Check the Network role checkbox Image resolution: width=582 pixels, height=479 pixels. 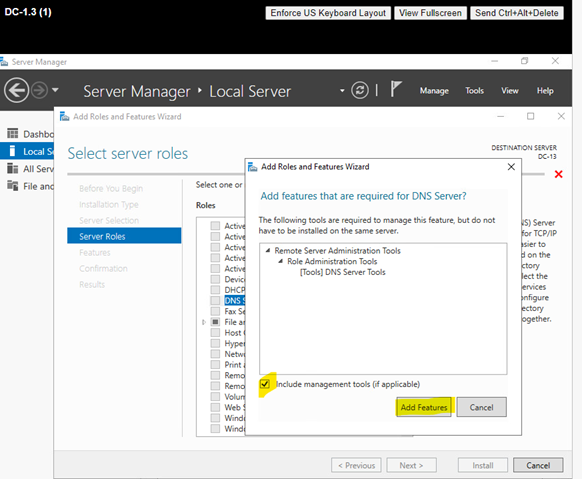[215, 354]
